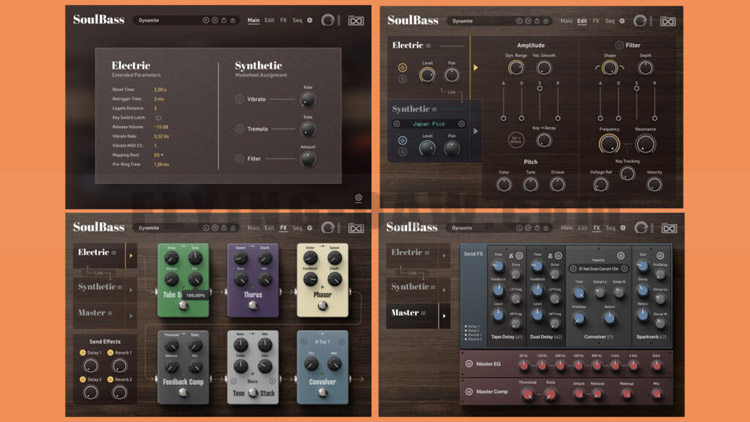This screenshot has height=422, width=750.
Task: Switch to the FX tab in Main view panel
Action: (x=283, y=20)
